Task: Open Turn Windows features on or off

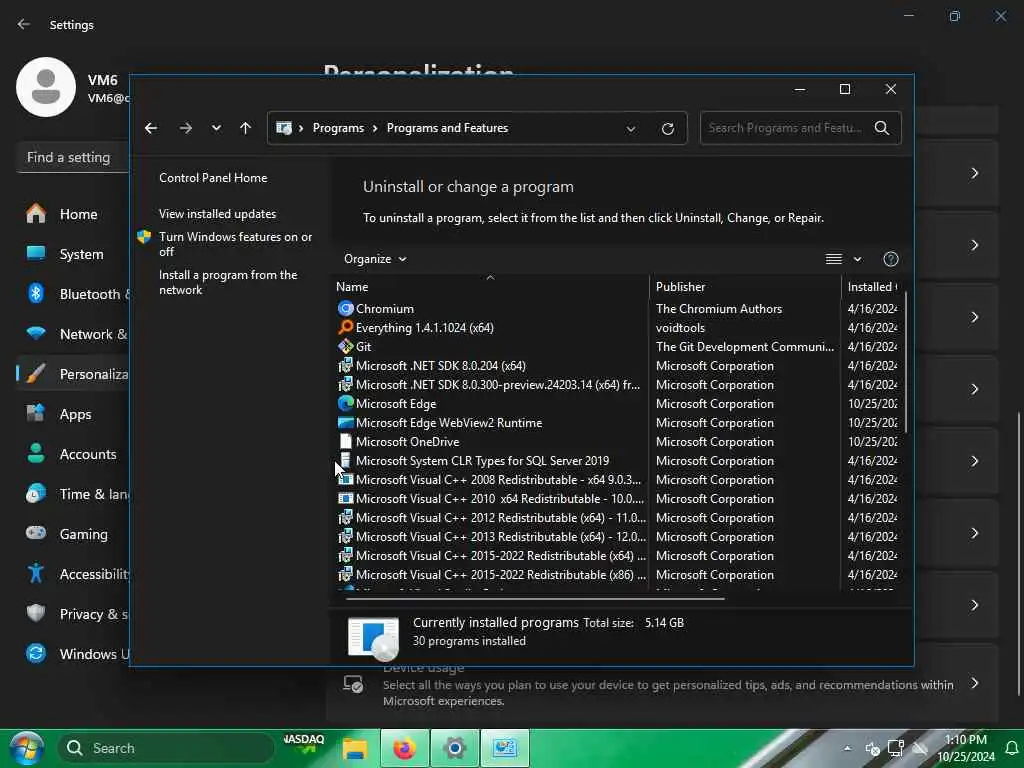Action: [236, 244]
